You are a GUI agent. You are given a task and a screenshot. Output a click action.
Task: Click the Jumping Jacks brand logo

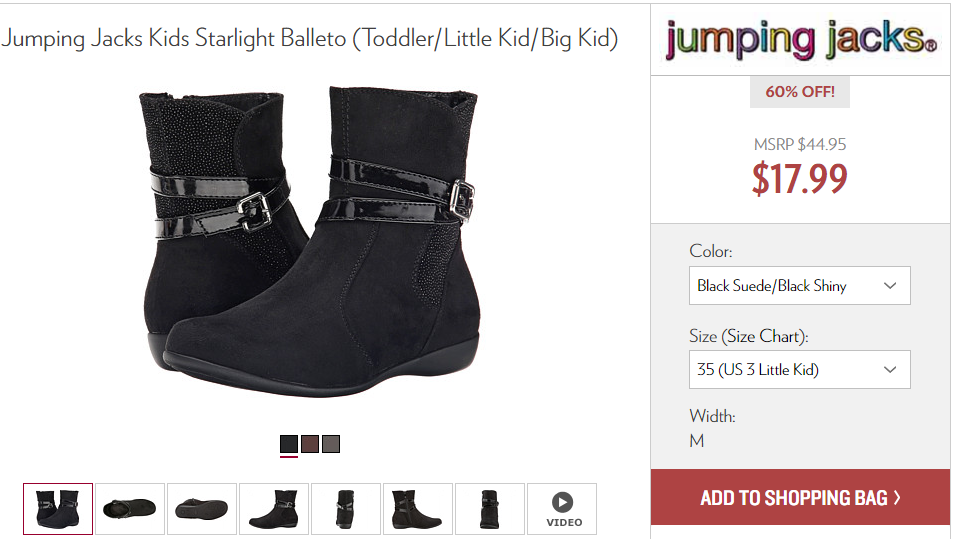pos(801,40)
